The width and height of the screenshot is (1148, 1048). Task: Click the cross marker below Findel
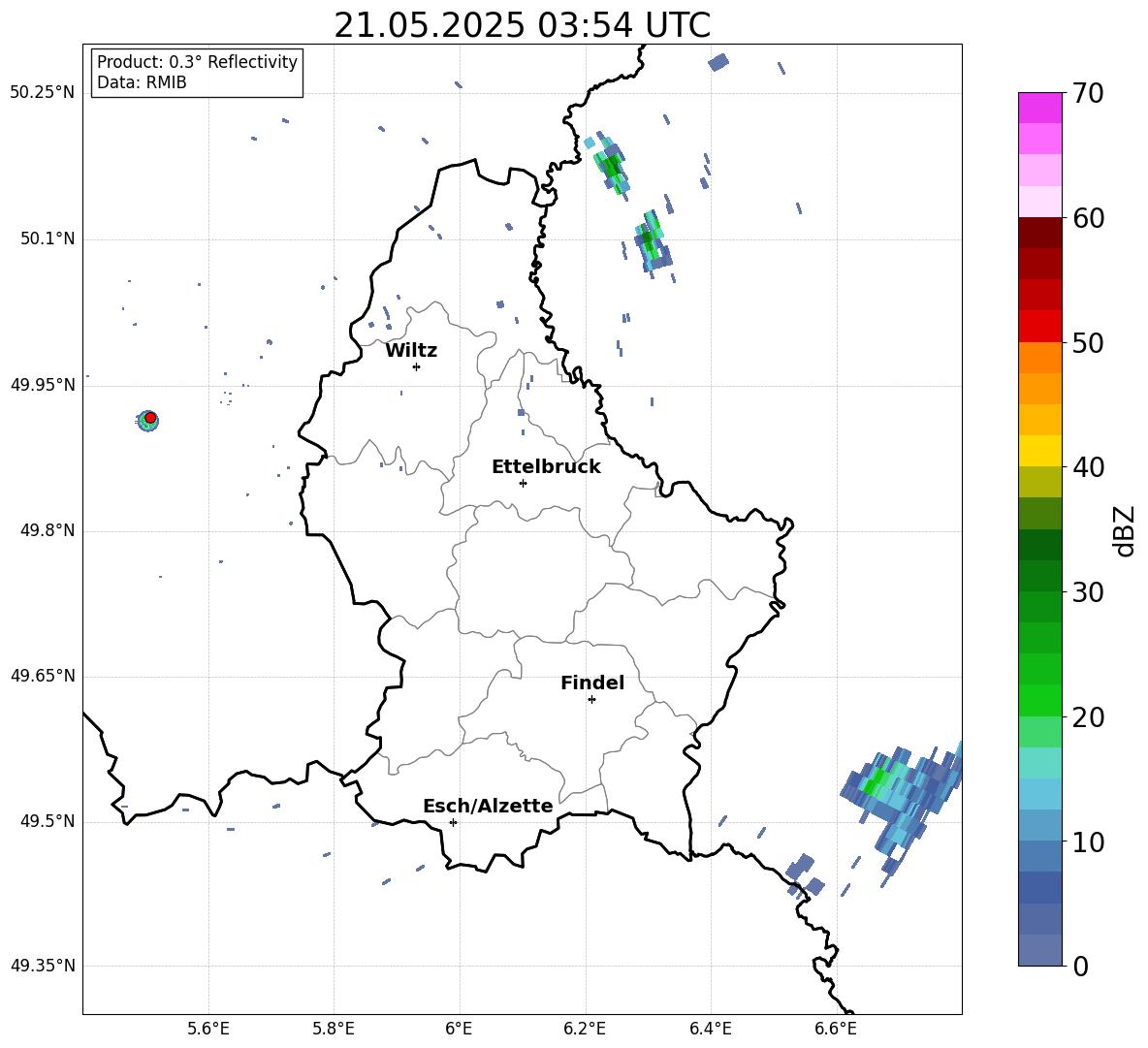pos(591,700)
